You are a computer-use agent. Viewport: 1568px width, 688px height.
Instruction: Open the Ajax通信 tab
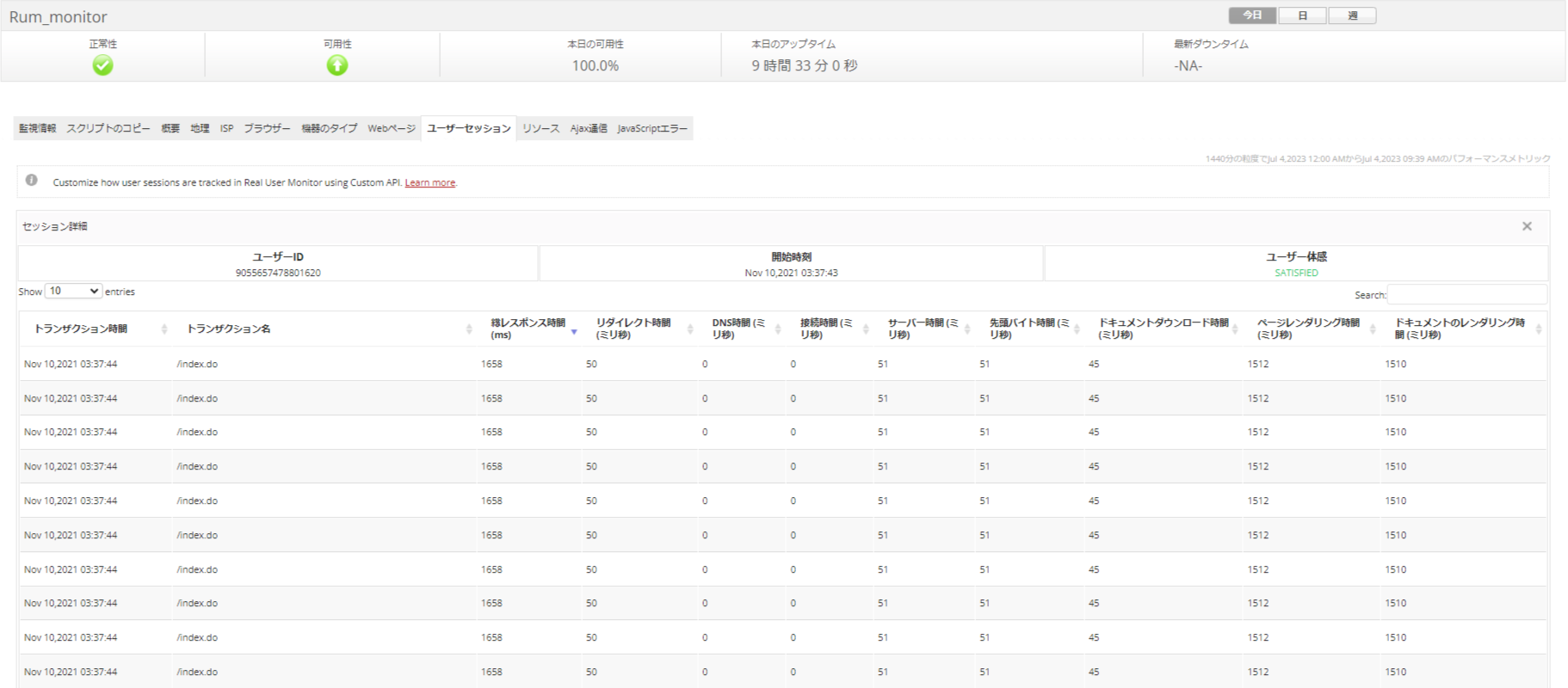pos(589,128)
